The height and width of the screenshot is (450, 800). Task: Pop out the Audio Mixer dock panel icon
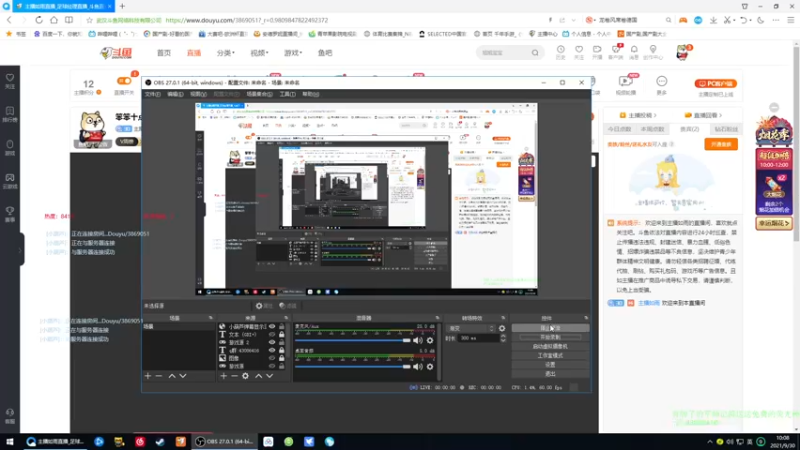click(437, 318)
